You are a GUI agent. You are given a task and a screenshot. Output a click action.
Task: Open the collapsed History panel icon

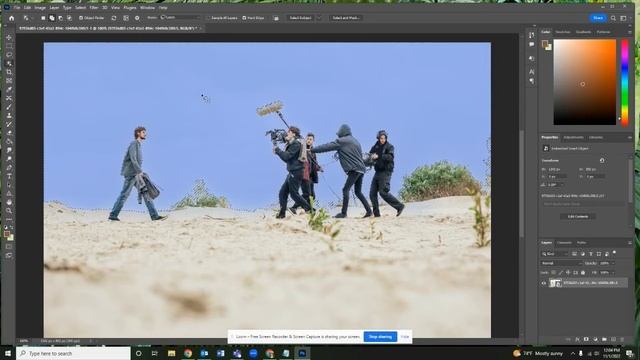[x=531, y=35]
